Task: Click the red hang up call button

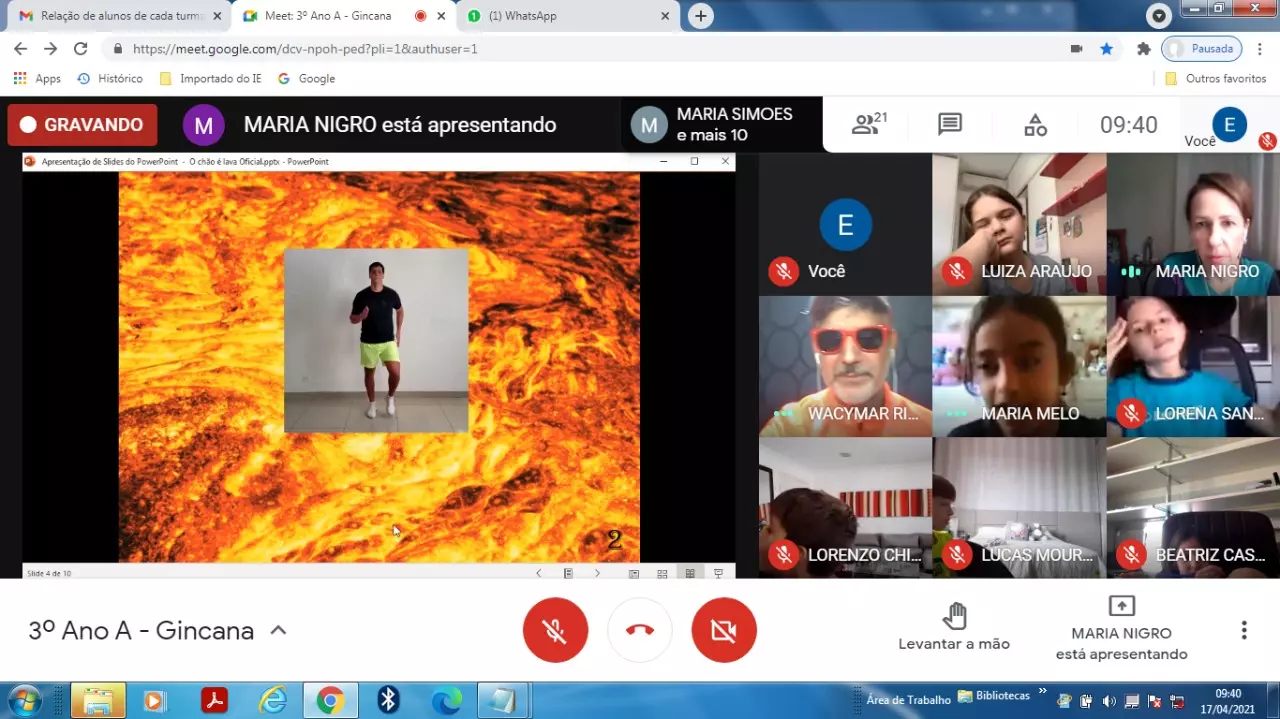Action: tap(640, 630)
